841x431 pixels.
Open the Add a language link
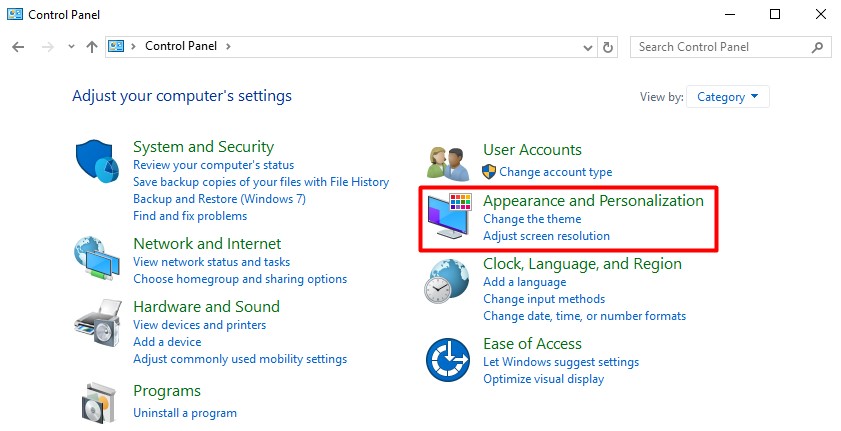point(524,282)
